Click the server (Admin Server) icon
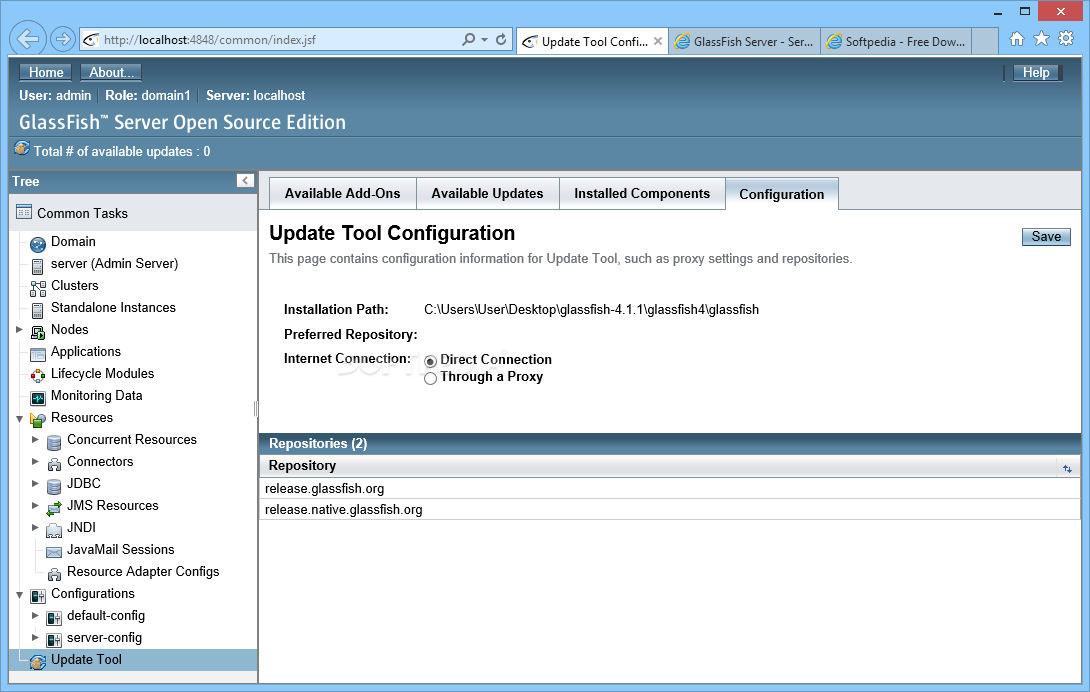The height and width of the screenshot is (692, 1090). click(38, 266)
